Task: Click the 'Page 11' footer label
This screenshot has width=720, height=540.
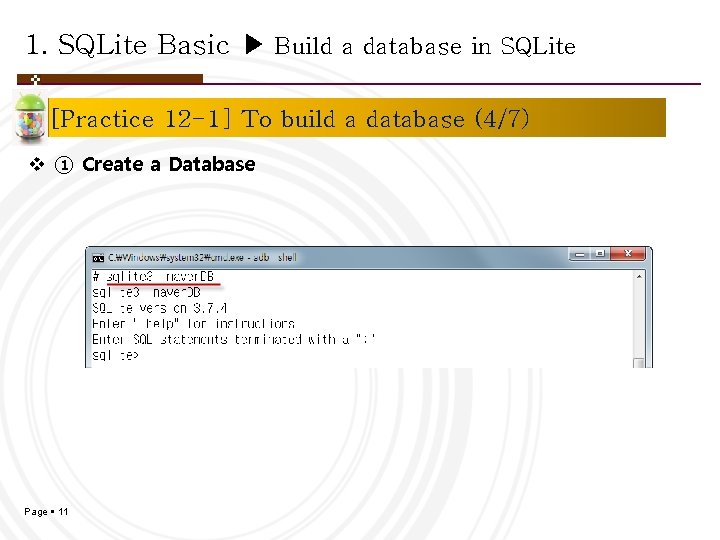Action: pyautogui.click(x=46, y=512)
